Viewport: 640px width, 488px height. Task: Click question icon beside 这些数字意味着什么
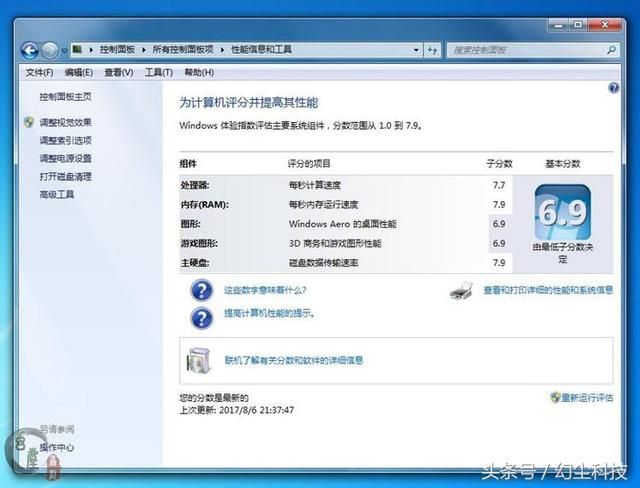pyautogui.click(x=202, y=291)
